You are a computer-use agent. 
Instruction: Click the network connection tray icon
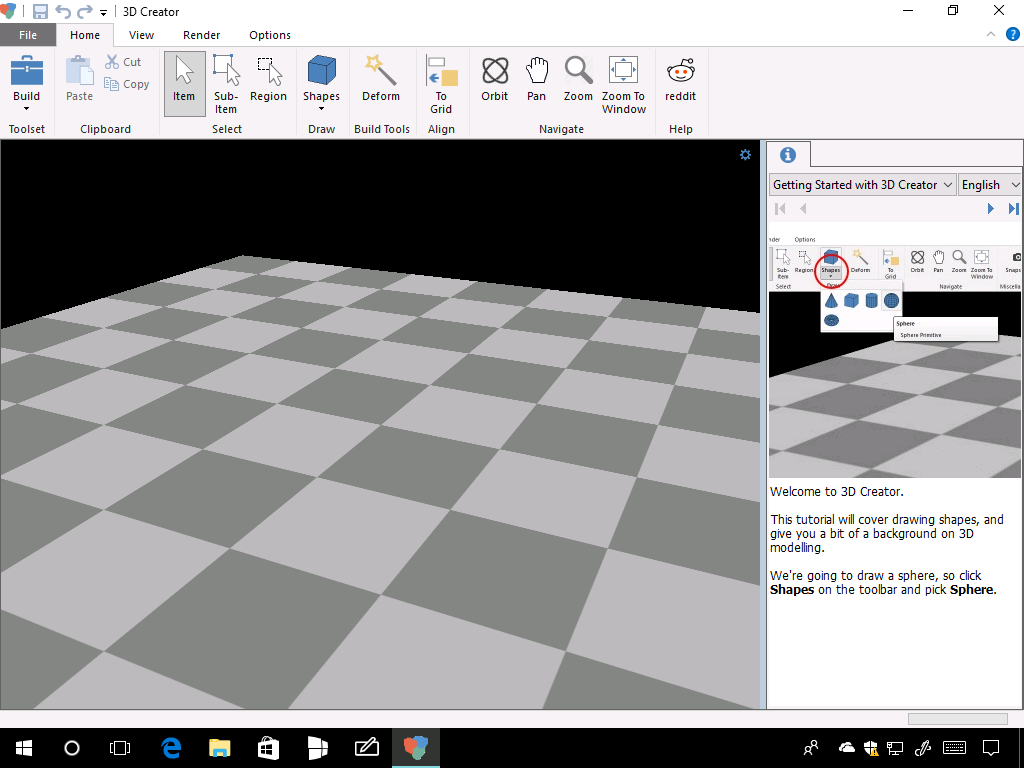click(895, 748)
